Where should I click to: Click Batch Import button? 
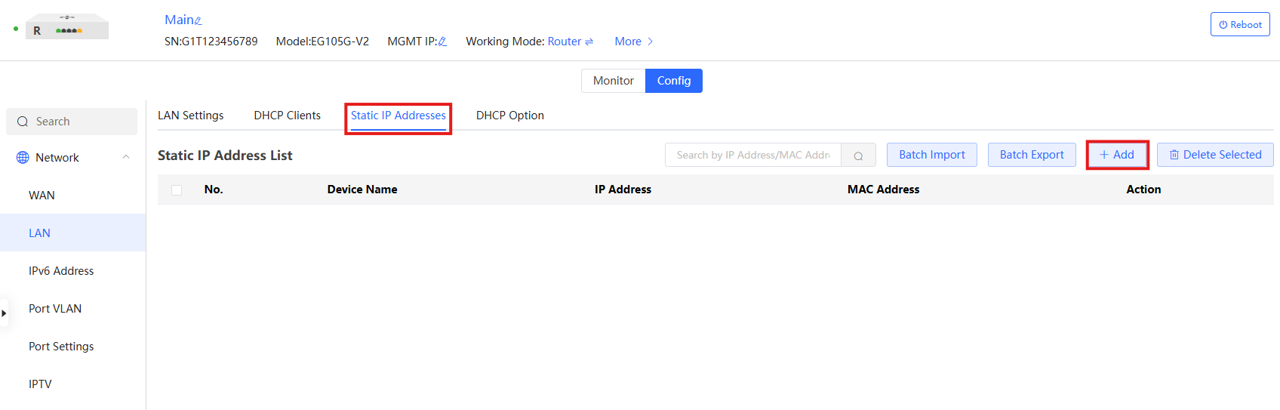[x=931, y=155]
